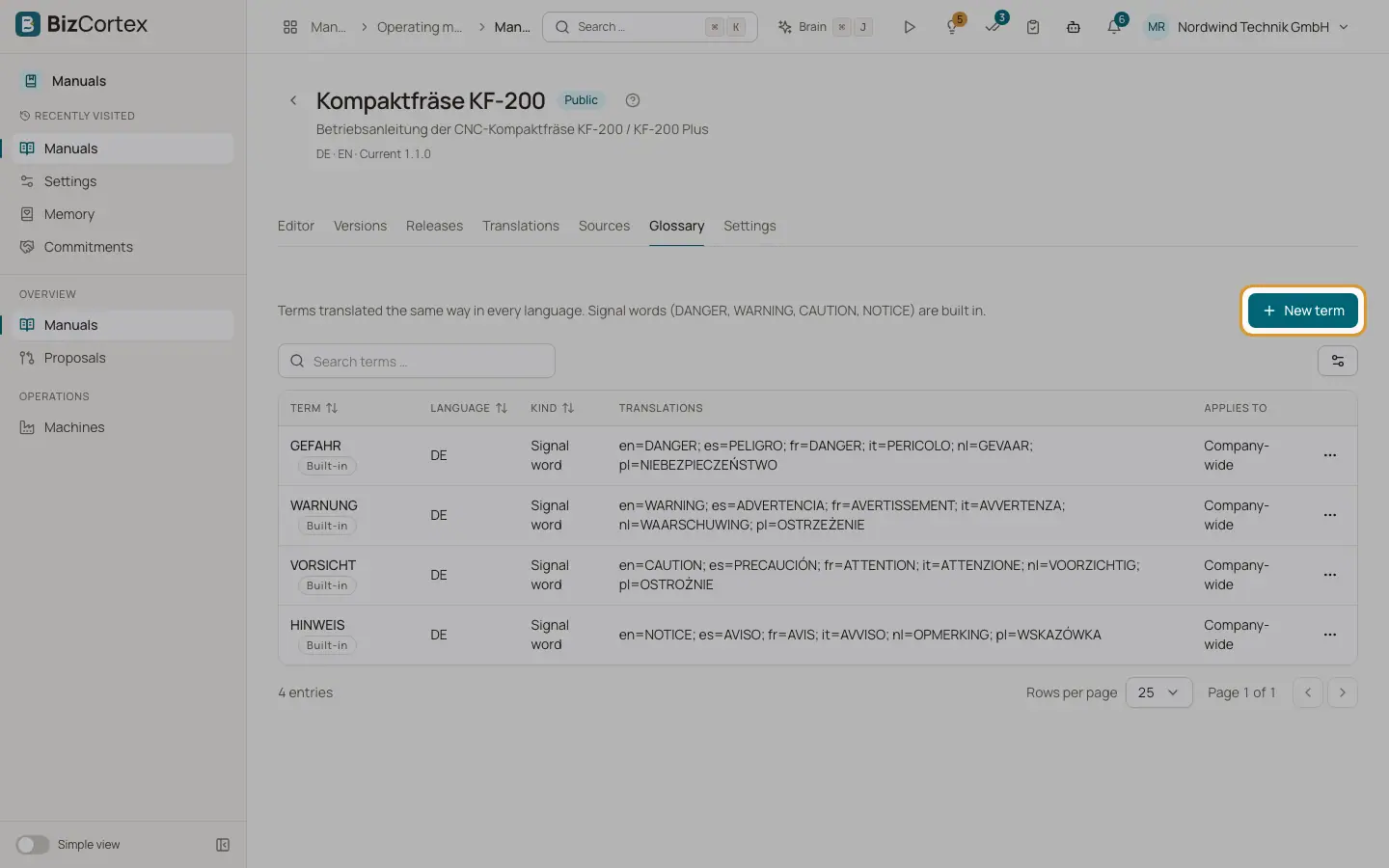
Task: Open the Releases tab
Action: coord(434,226)
